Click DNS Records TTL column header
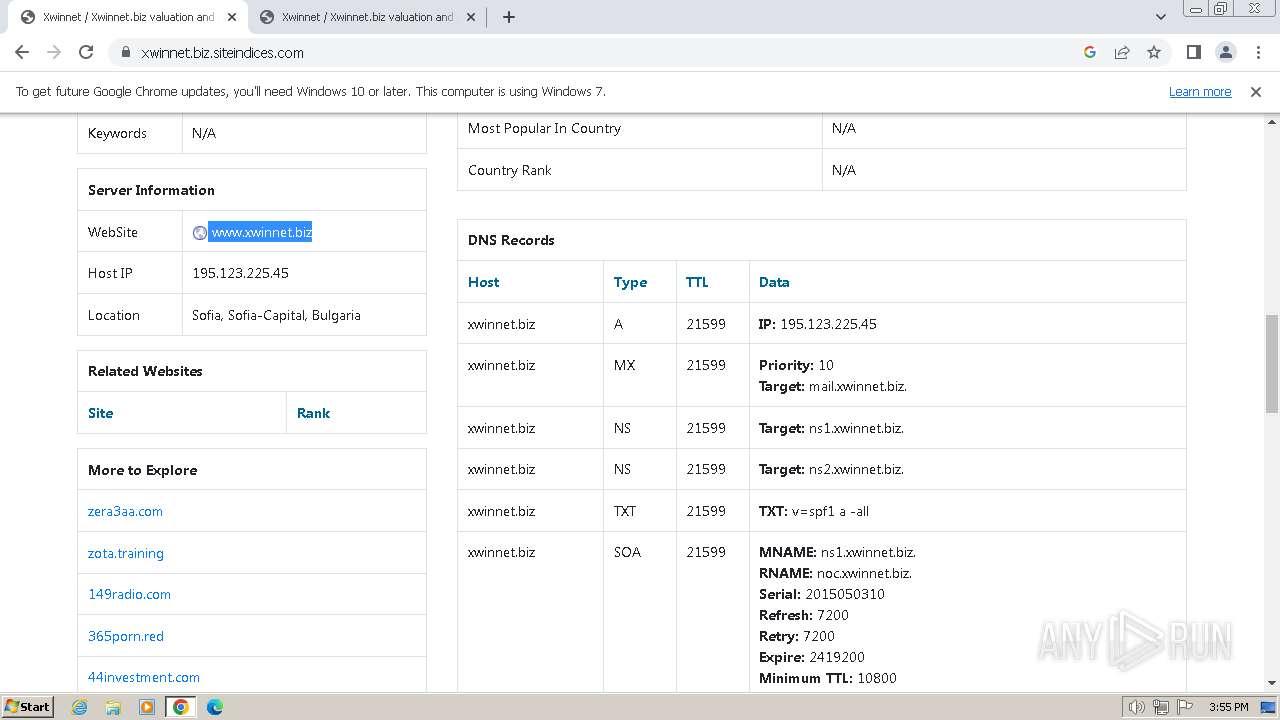Screen dimensions: 1280x720 697,282
